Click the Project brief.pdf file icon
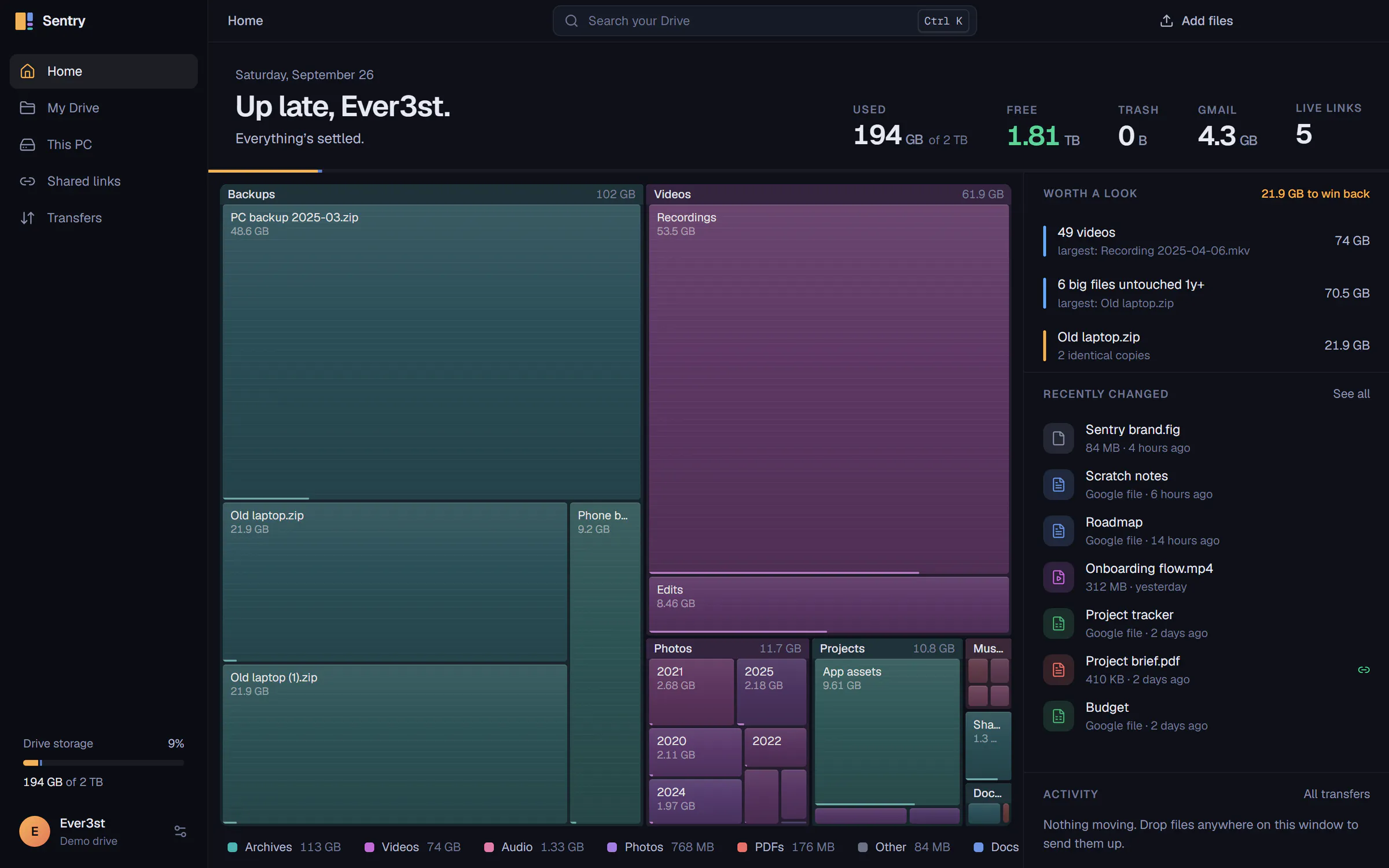The image size is (1389, 868). coord(1058,670)
